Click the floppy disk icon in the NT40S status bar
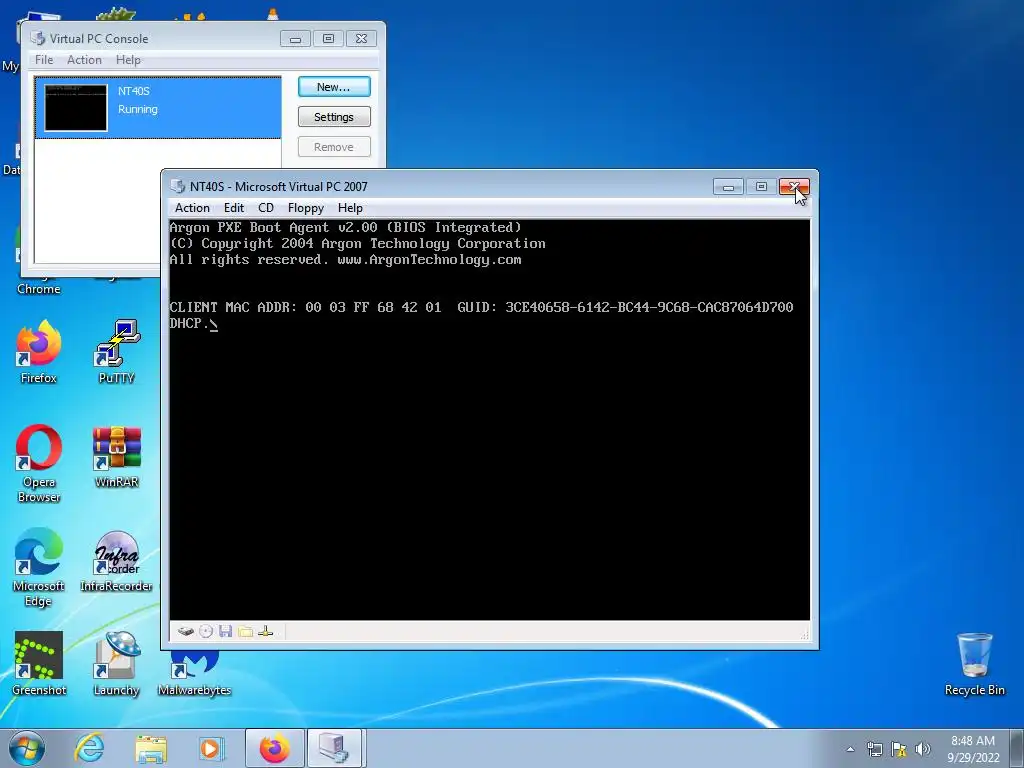This screenshot has width=1024, height=768. point(226,632)
